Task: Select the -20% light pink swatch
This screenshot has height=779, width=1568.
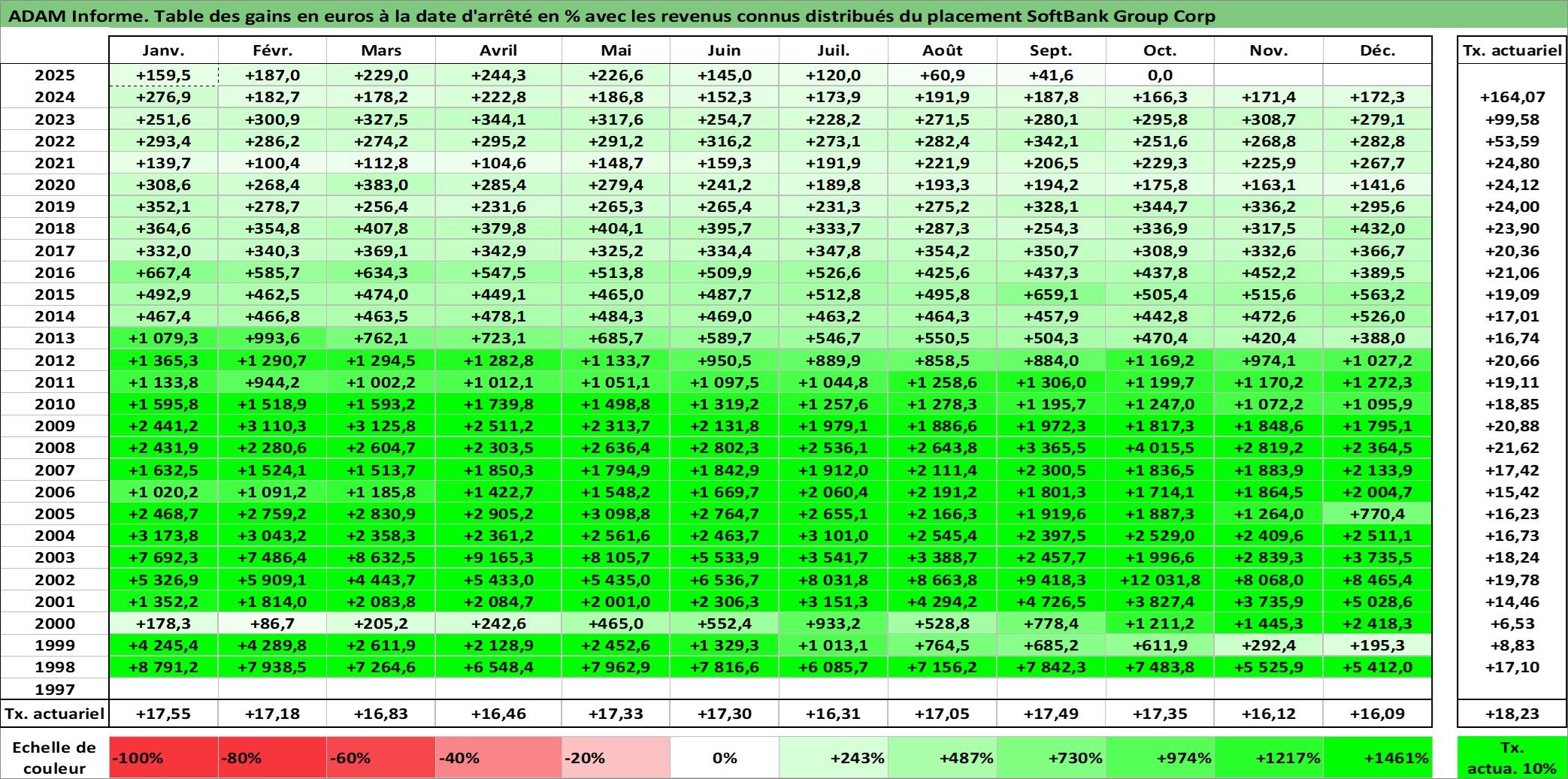Action: pyautogui.click(x=616, y=757)
